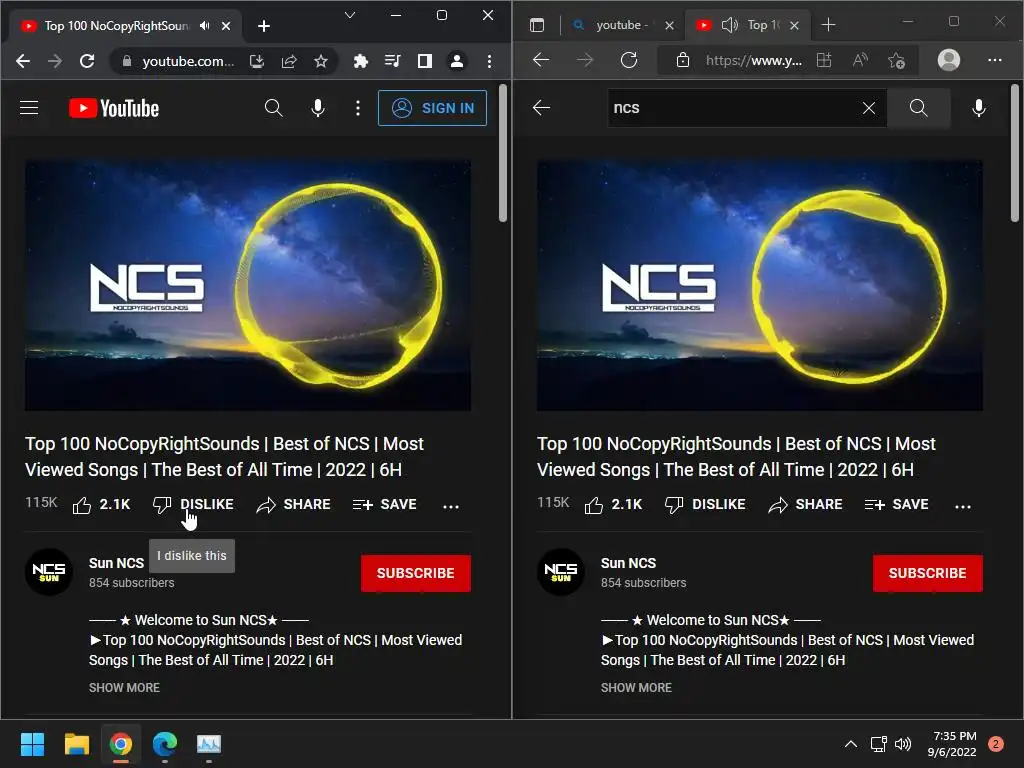Image resolution: width=1024 pixels, height=768 pixels.
Task: Start voice search in Chrome YouTube page
Action: click(318, 108)
